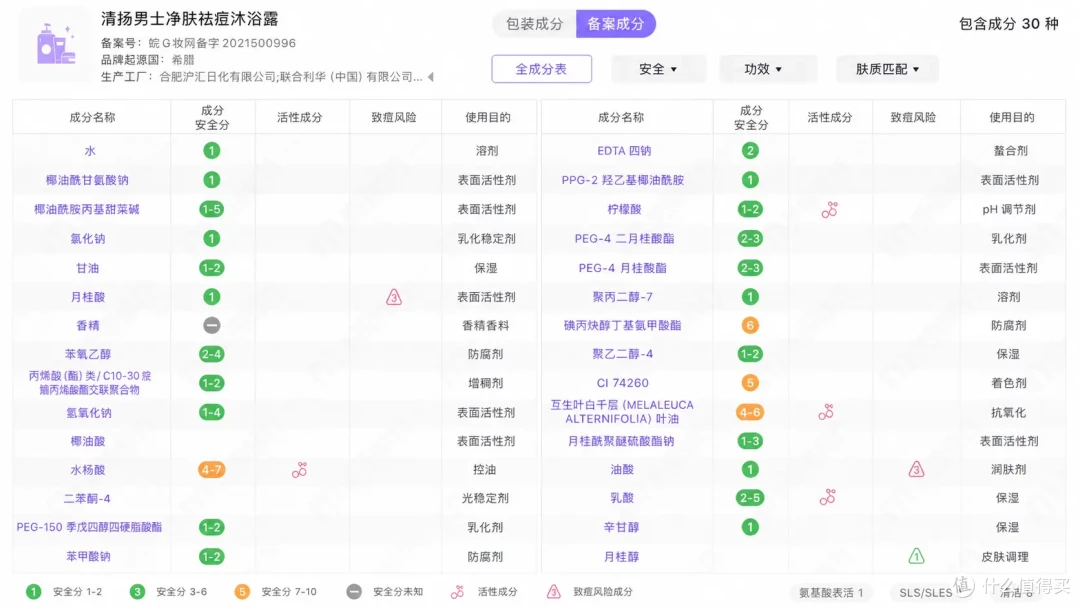1080x608 pixels.
Task: Click legend icon for 致痘风险成分
Action: coord(554,592)
